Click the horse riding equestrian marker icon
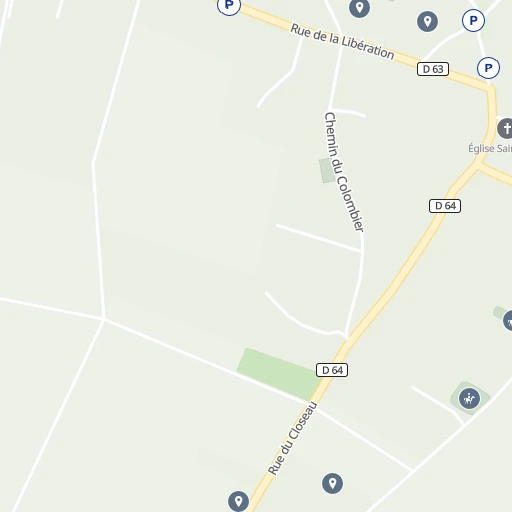 tap(469, 398)
